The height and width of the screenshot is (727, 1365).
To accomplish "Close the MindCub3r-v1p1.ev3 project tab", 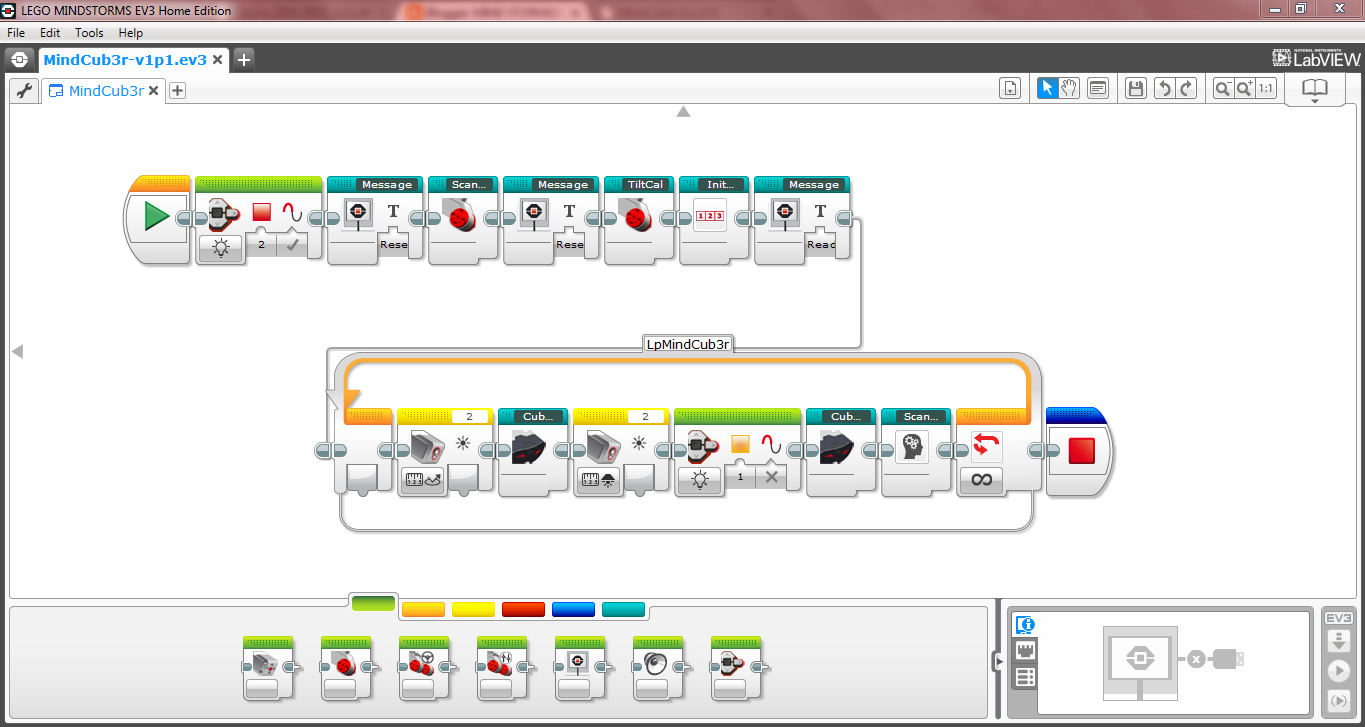I will [x=218, y=60].
